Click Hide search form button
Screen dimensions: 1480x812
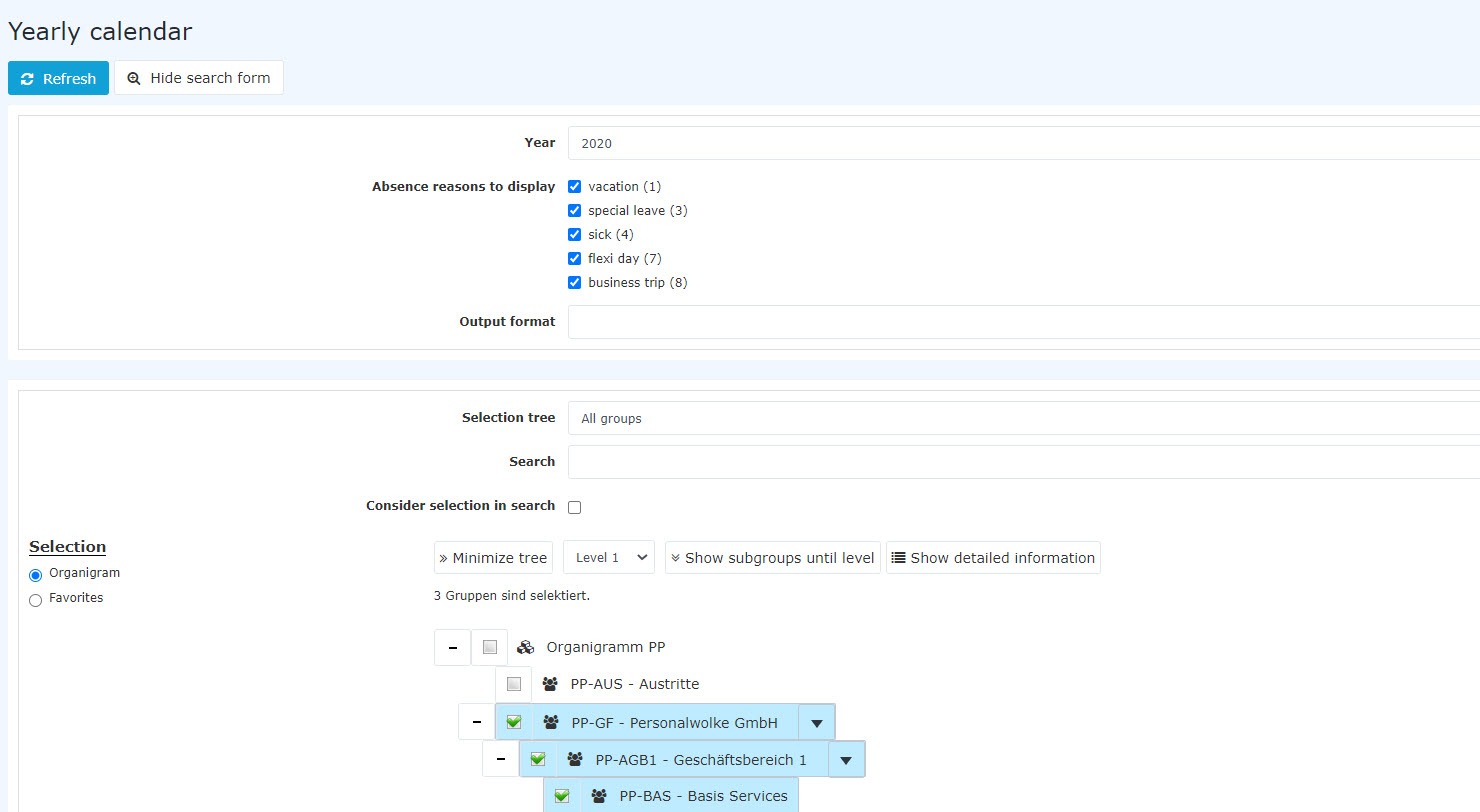(x=199, y=78)
